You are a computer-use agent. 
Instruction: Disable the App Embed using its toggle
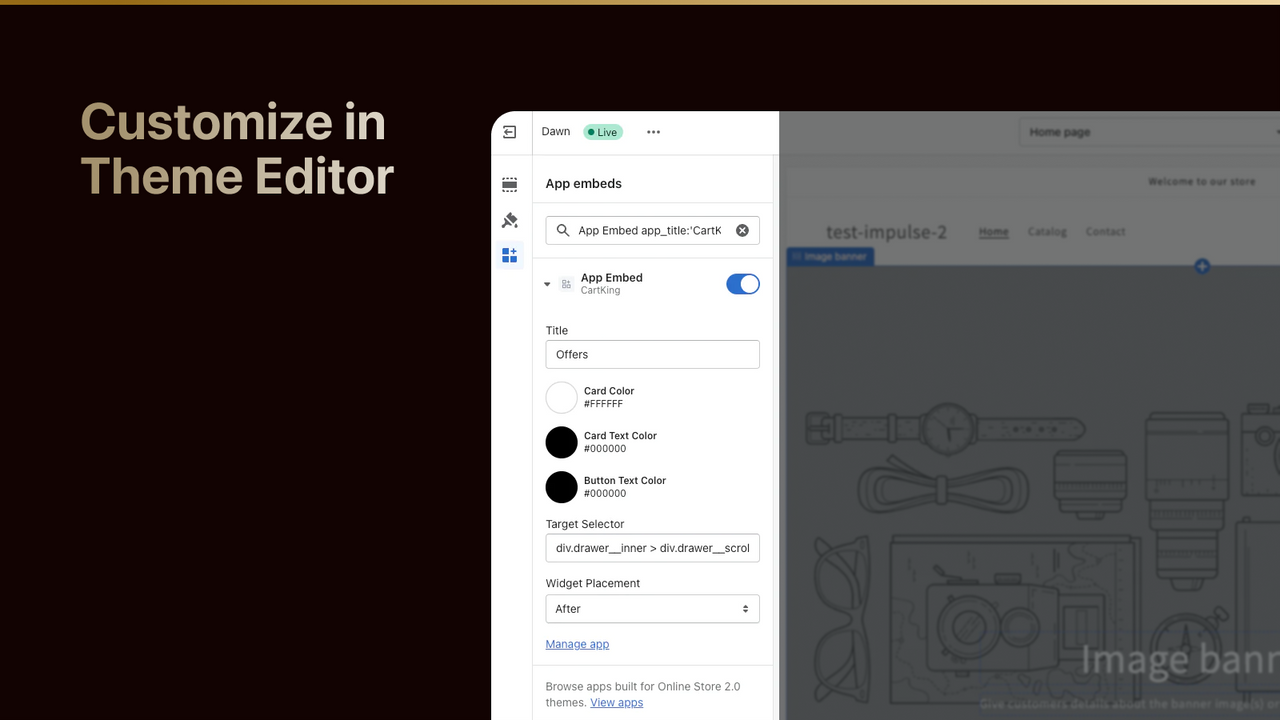(743, 284)
